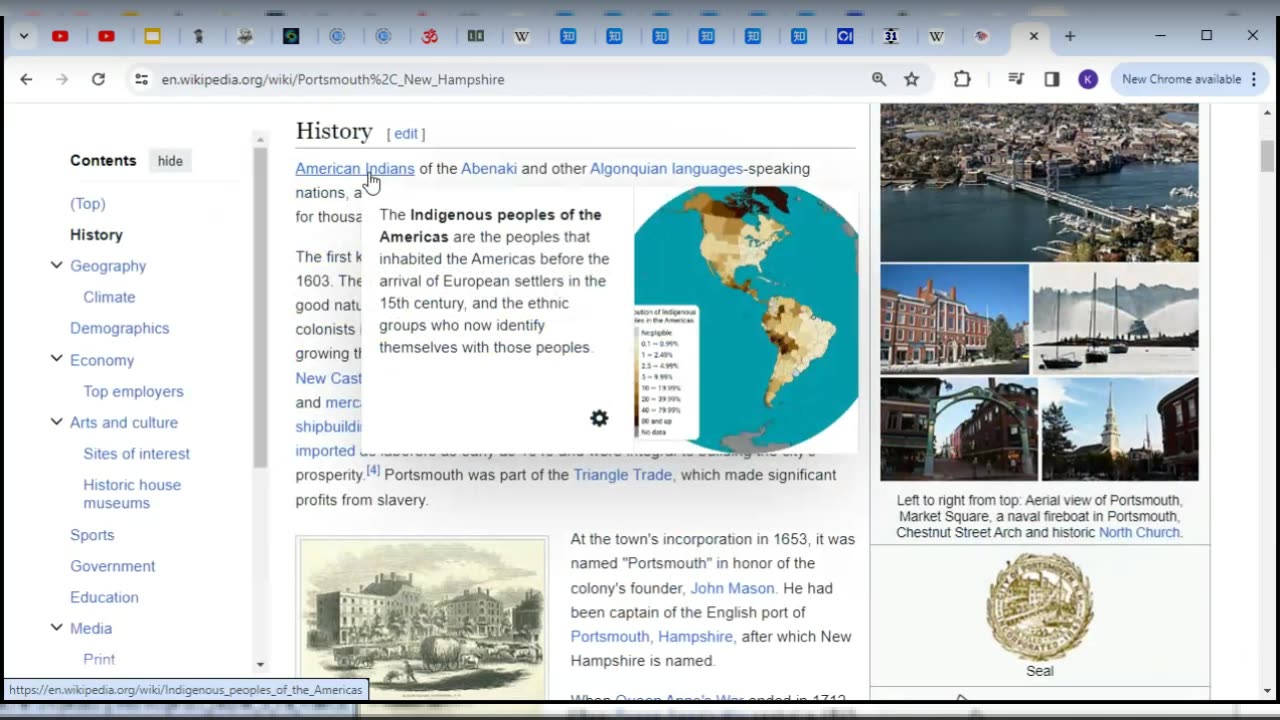
Task: Jump to (Top) in contents
Action: 88,204
